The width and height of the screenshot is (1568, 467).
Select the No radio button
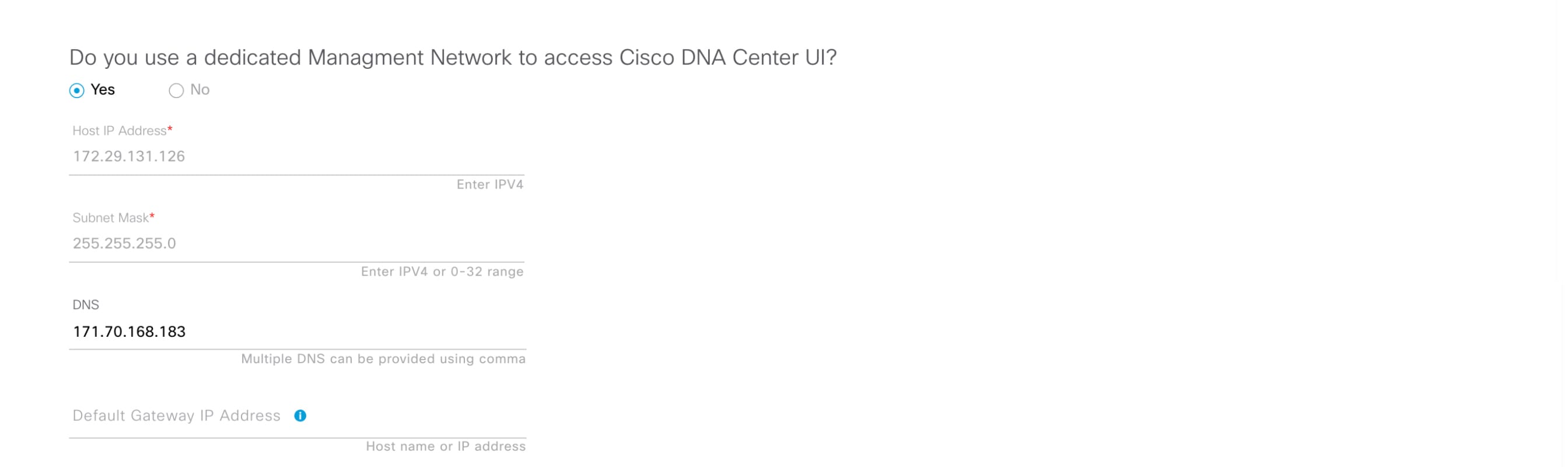click(x=176, y=90)
